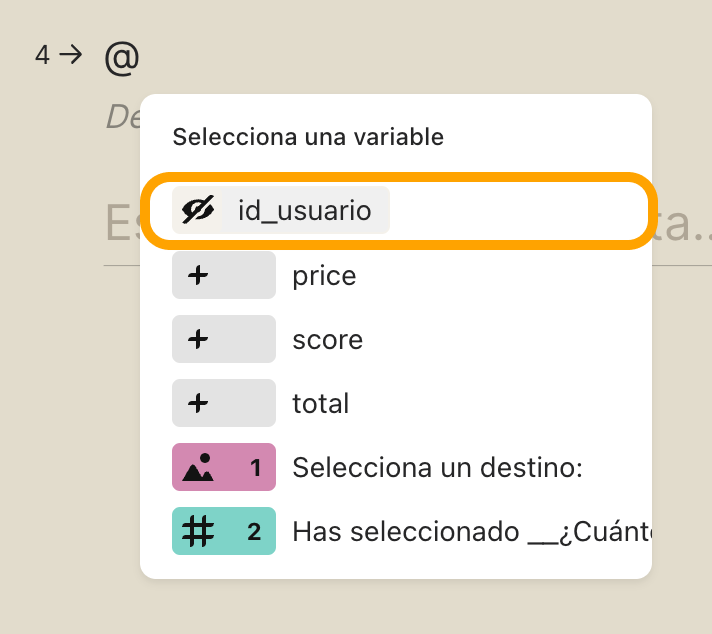The height and width of the screenshot is (634, 712).
Task: Click the number 4 question label
Action: point(42,55)
